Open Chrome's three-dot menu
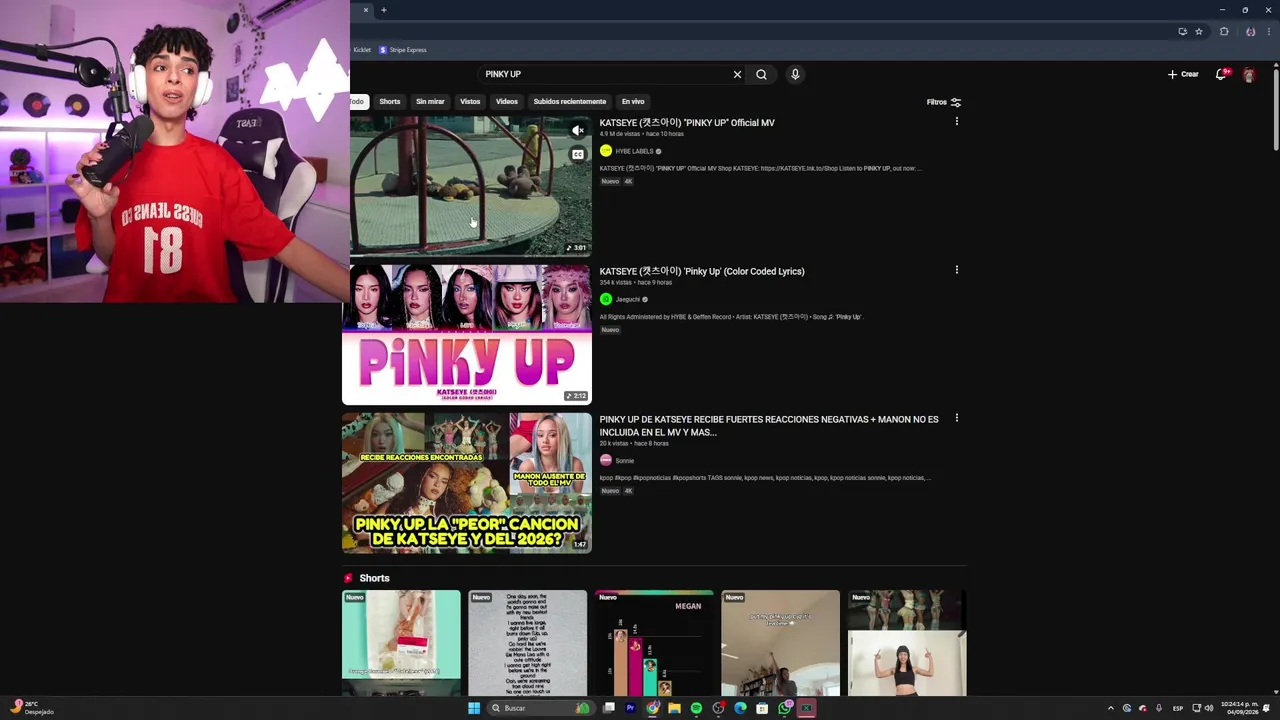The height and width of the screenshot is (720, 1280). [x=1268, y=32]
